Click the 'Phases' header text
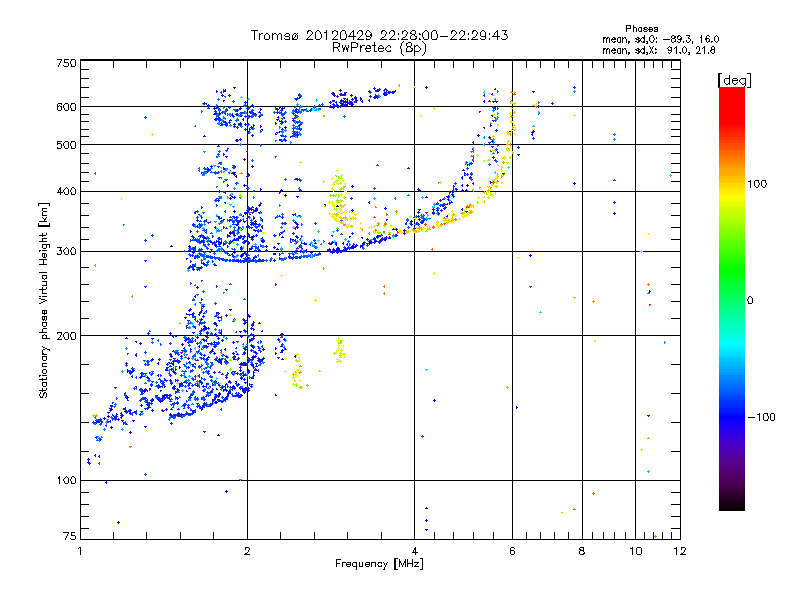 [641, 29]
